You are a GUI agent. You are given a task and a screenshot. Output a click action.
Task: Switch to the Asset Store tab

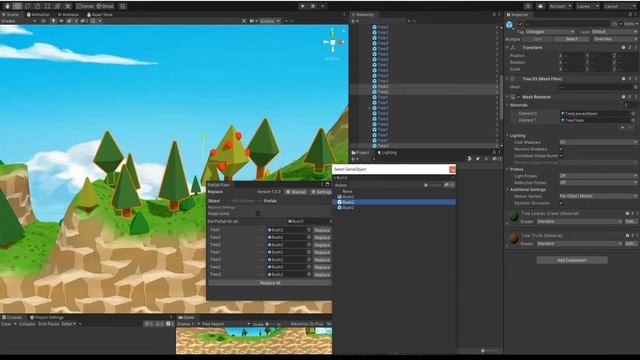pyautogui.click(x=100, y=14)
